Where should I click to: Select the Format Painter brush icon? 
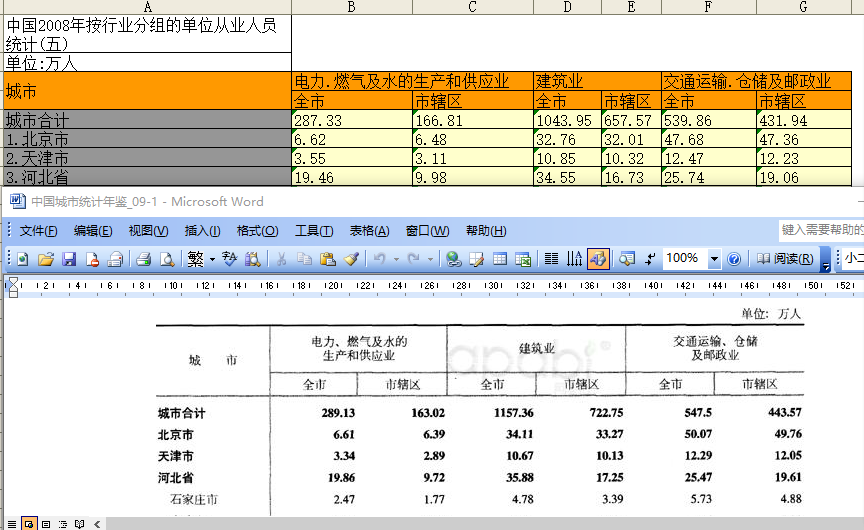(351, 258)
